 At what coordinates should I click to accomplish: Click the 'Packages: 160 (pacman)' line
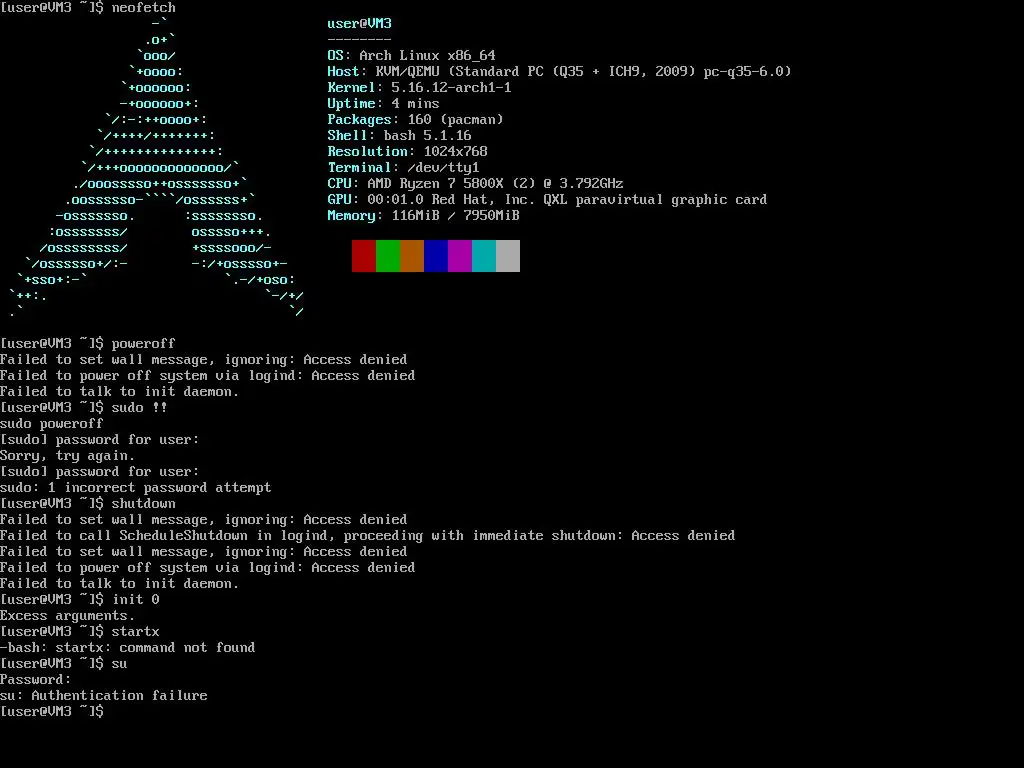pos(415,120)
